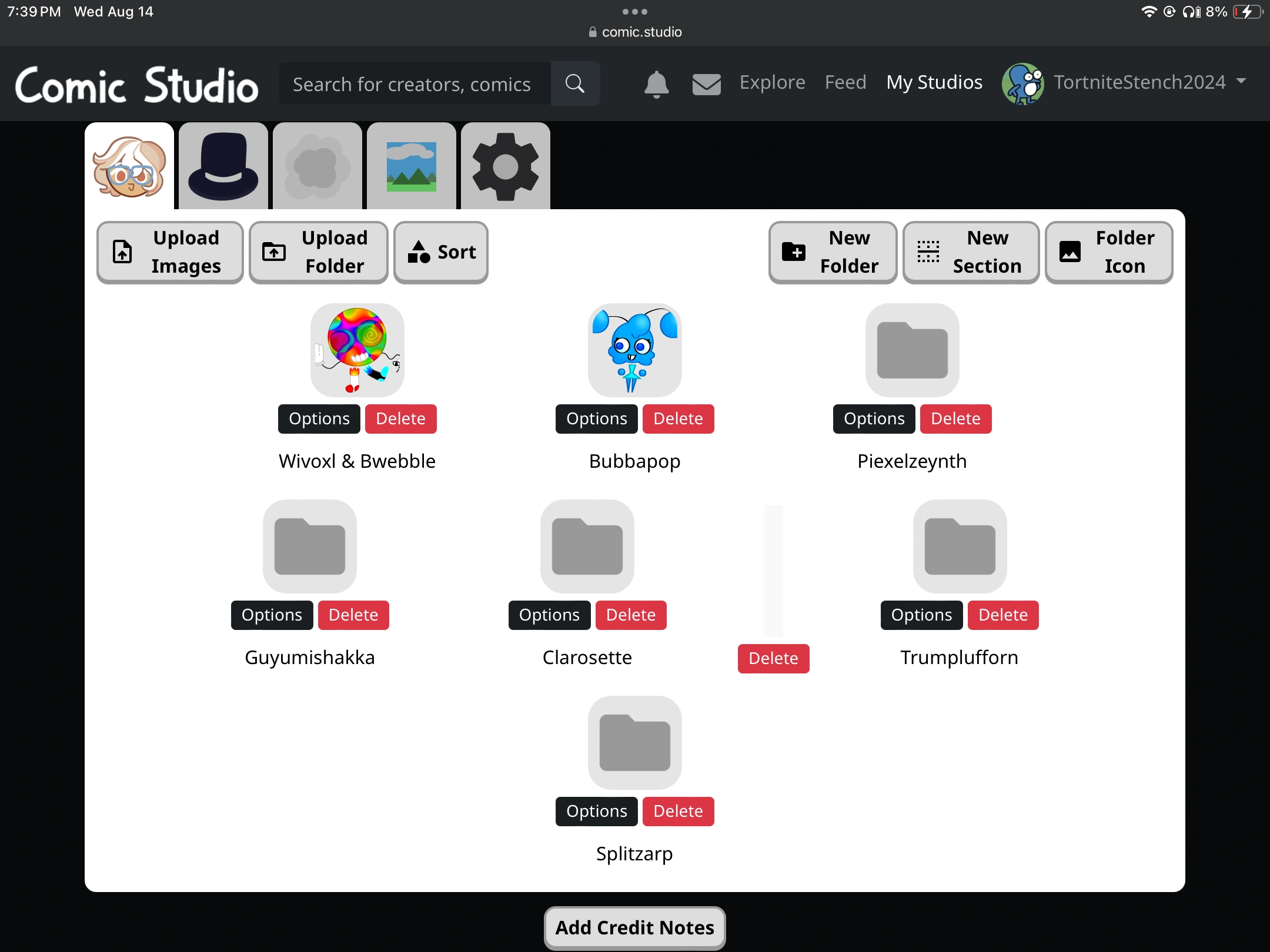Click the search magnifier icon
1270x952 pixels.
pyautogui.click(x=574, y=84)
